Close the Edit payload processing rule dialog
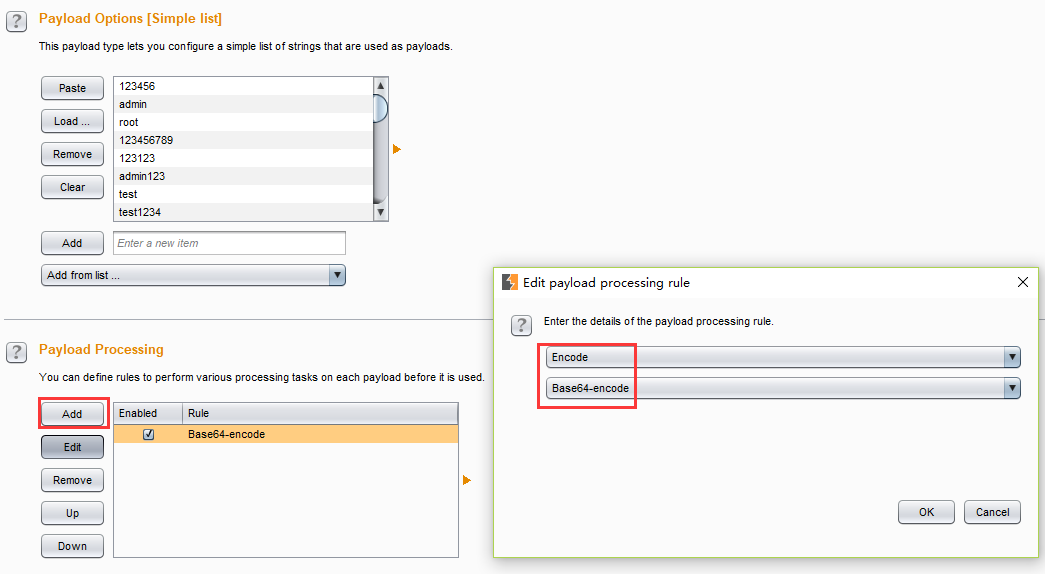 (1023, 283)
